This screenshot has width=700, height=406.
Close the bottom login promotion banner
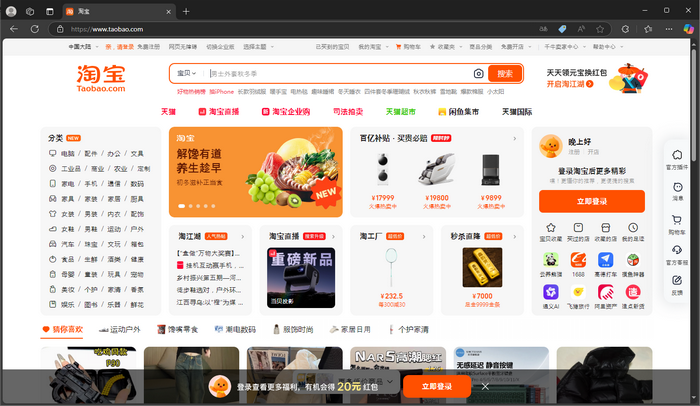point(485,386)
